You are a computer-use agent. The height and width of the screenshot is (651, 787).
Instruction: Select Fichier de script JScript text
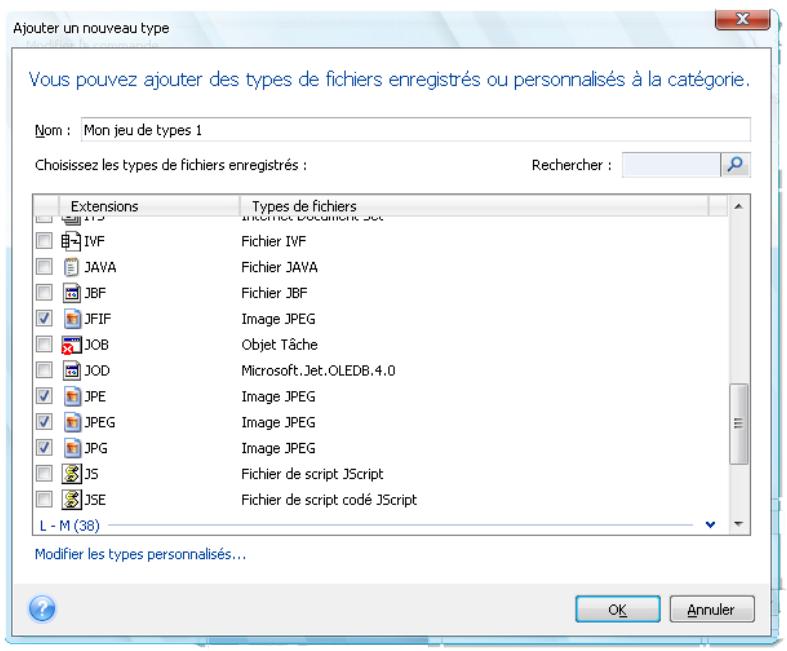coord(312,474)
